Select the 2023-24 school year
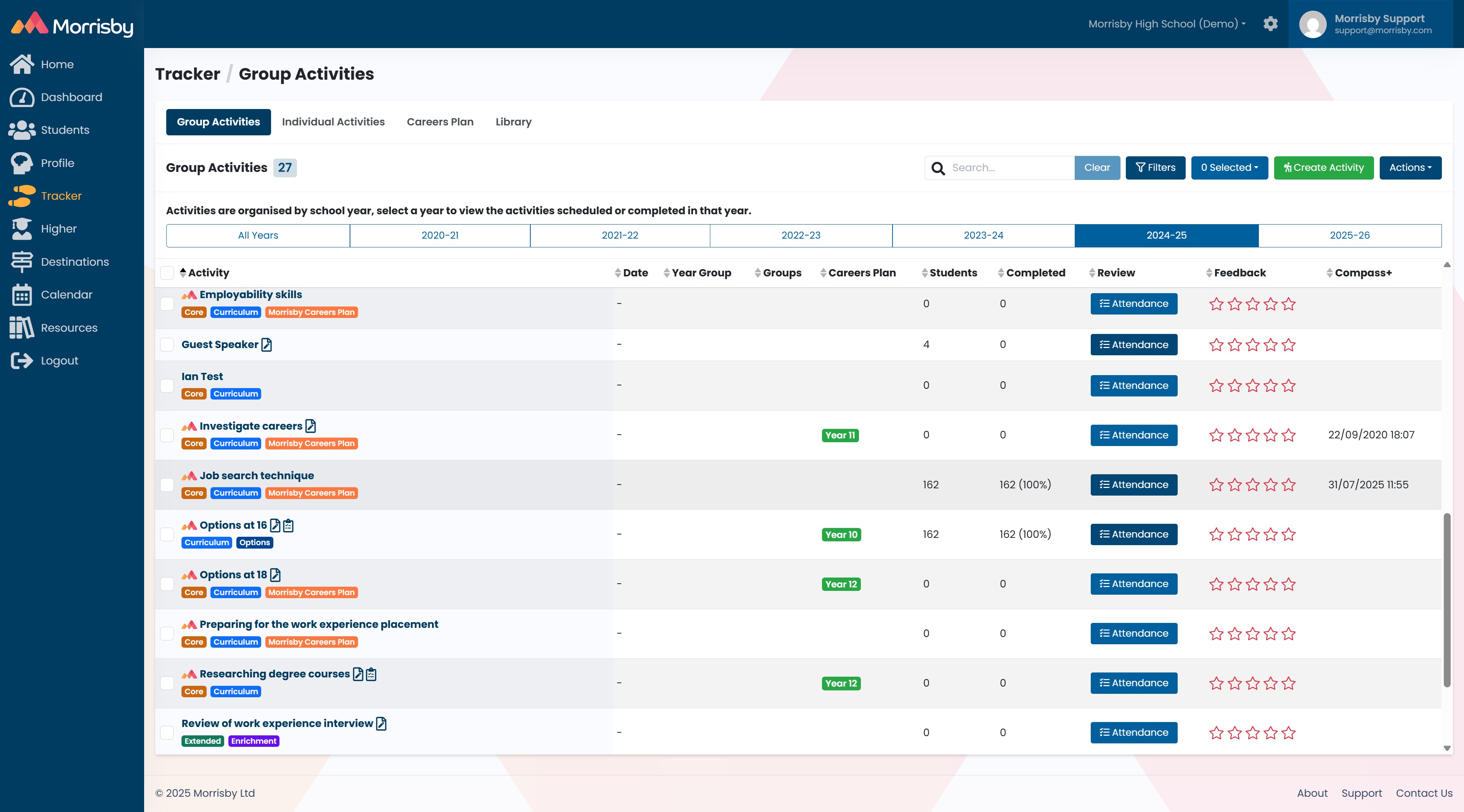The height and width of the screenshot is (812, 1464). click(983, 235)
